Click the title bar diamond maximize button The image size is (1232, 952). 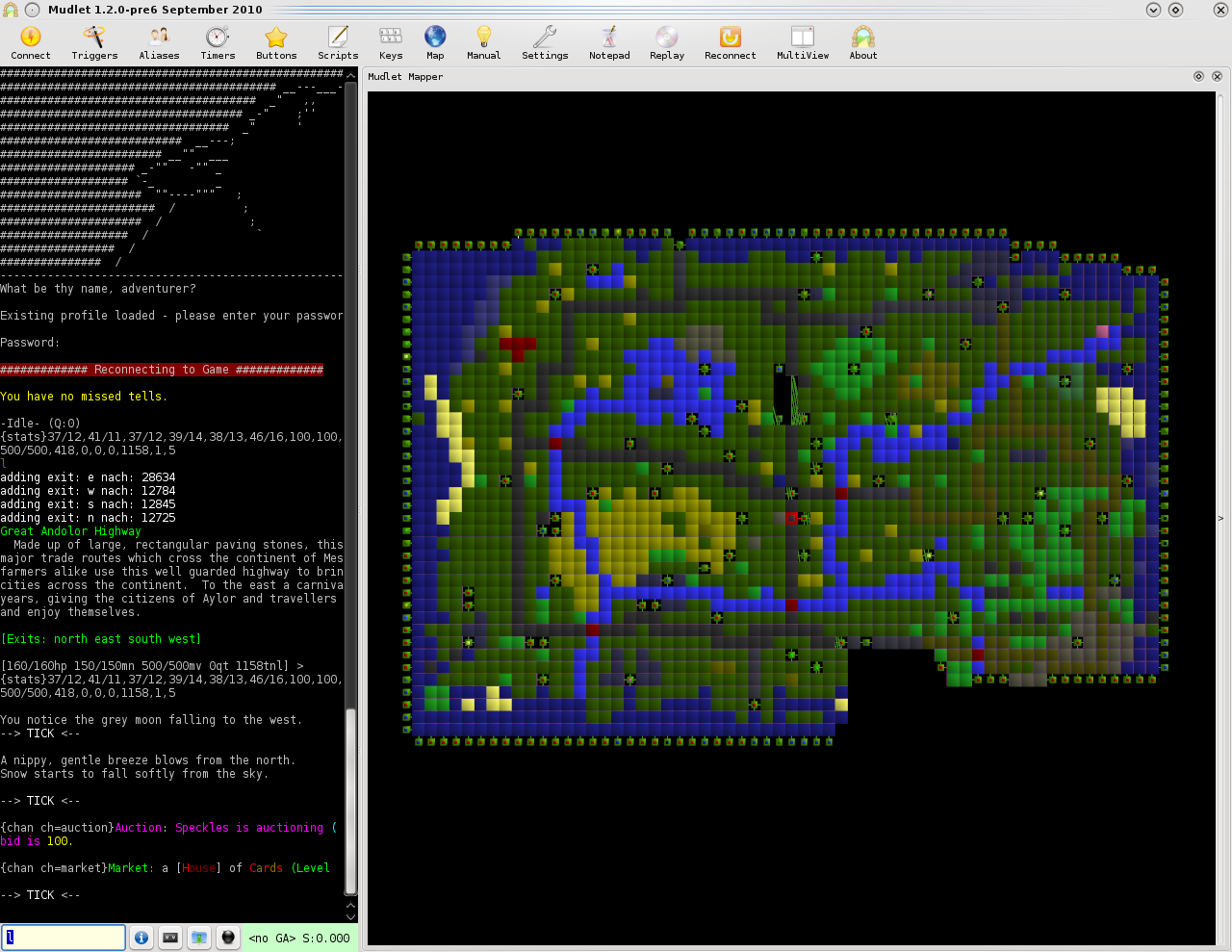pyautogui.click(x=1175, y=10)
